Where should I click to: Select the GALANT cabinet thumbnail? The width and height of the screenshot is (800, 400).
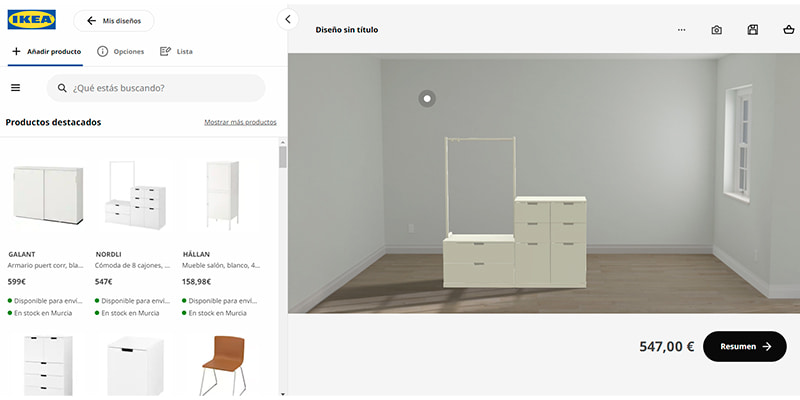point(48,194)
